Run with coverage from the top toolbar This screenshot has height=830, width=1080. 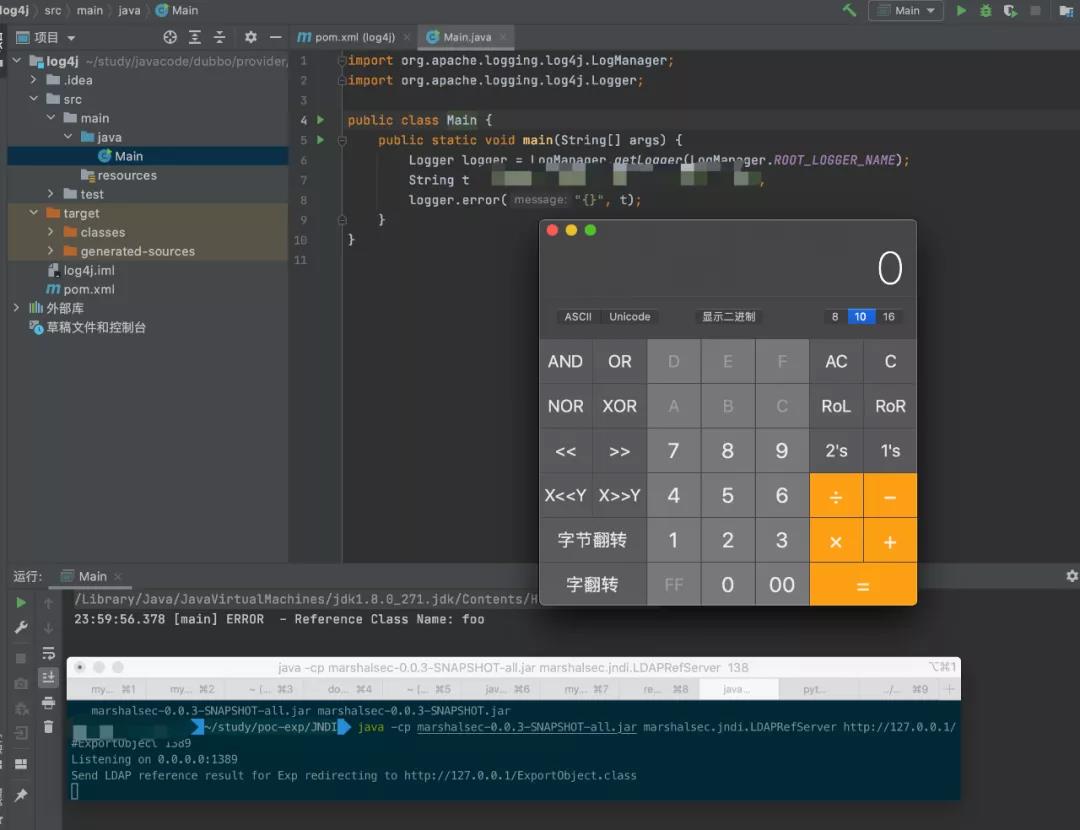click(x=1011, y=10)
